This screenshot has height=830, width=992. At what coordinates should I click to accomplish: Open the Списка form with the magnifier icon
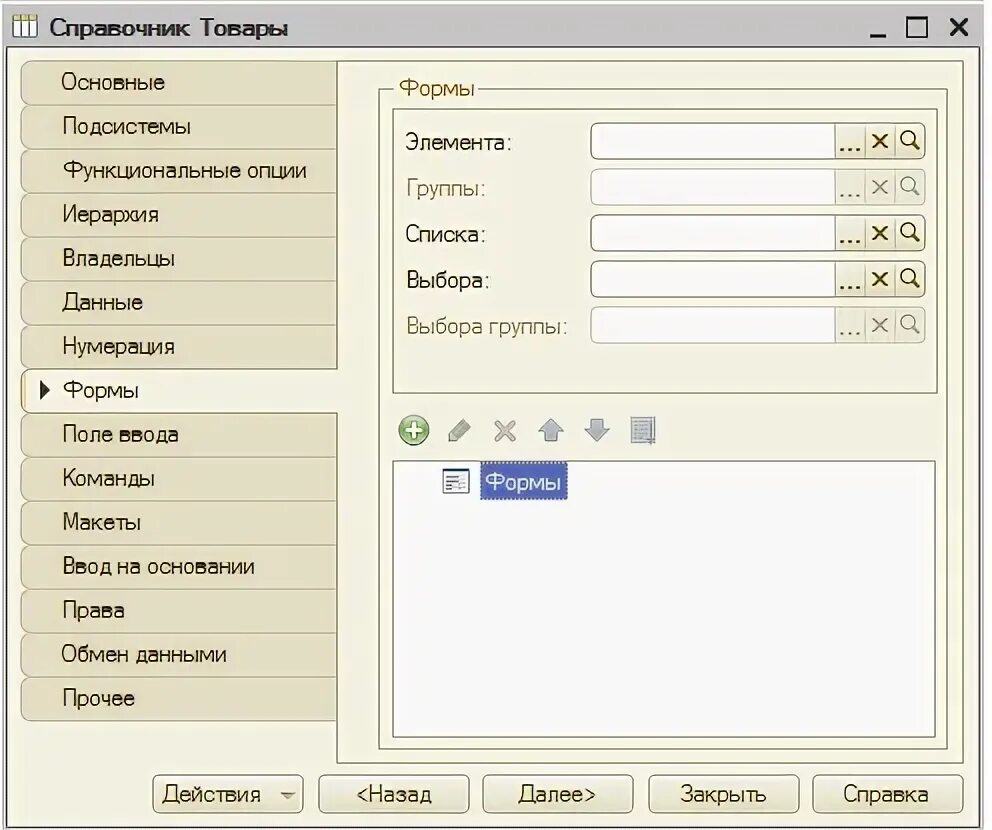point(910,233)
